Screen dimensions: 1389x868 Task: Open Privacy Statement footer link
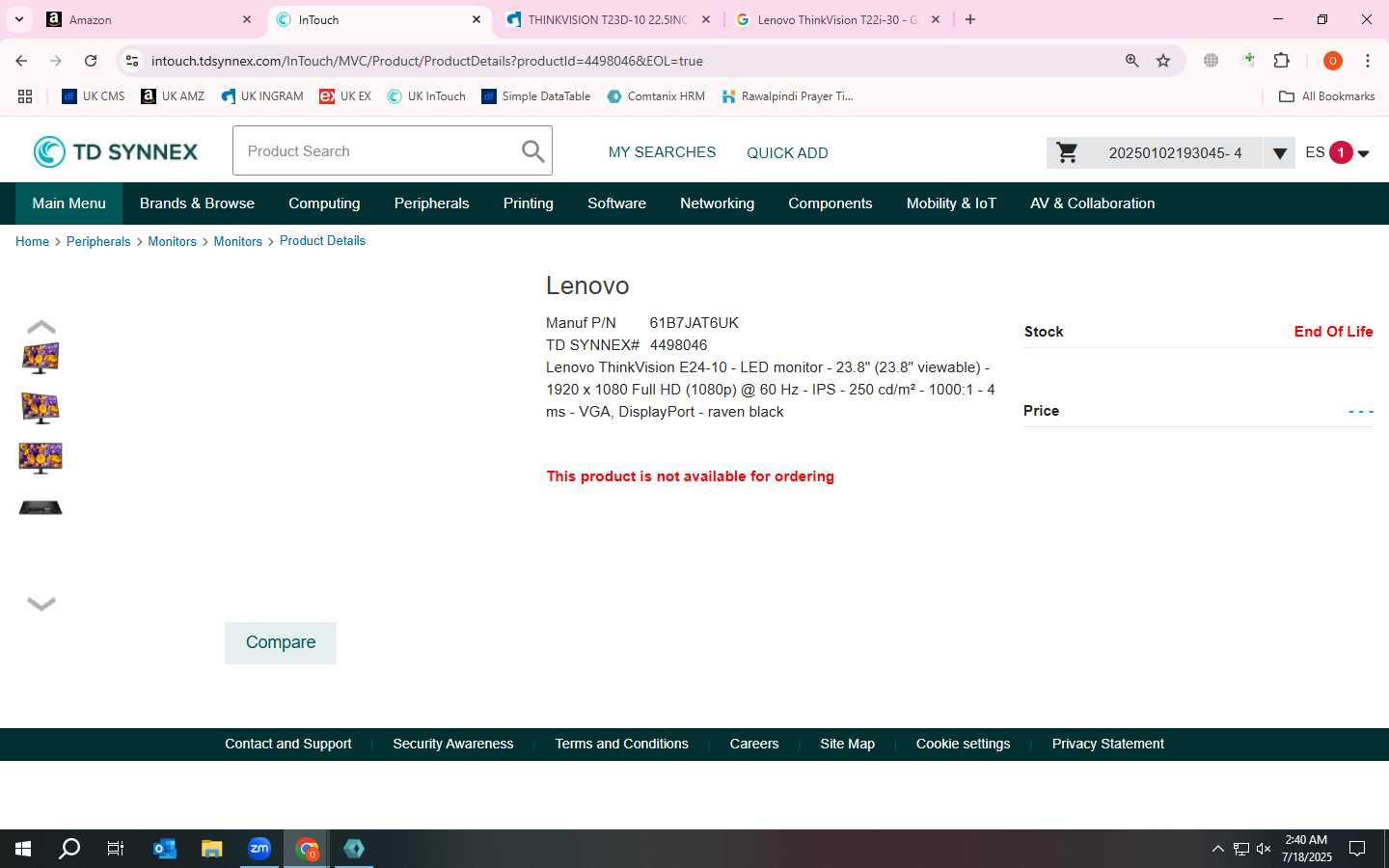[x=1107, y=744]
